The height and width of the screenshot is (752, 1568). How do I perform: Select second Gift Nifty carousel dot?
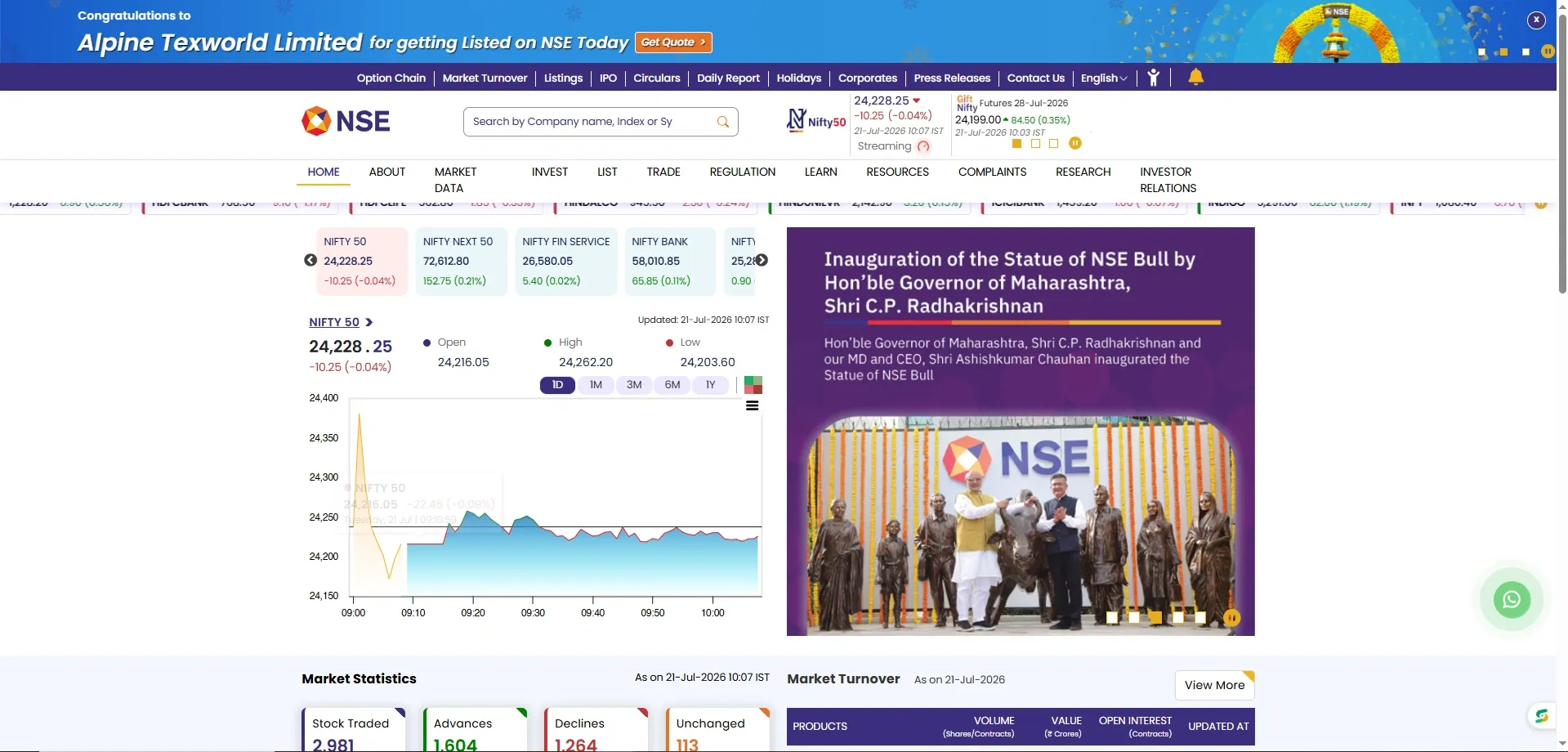pos(1035,143)
